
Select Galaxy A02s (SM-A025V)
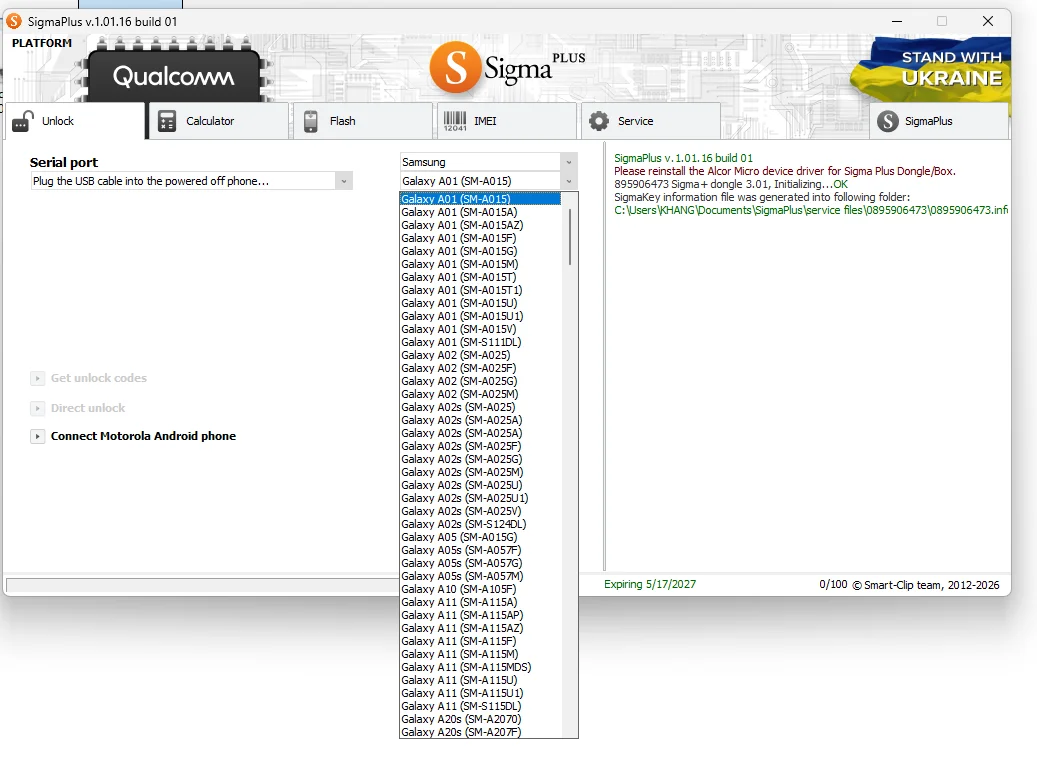(481, 511)
